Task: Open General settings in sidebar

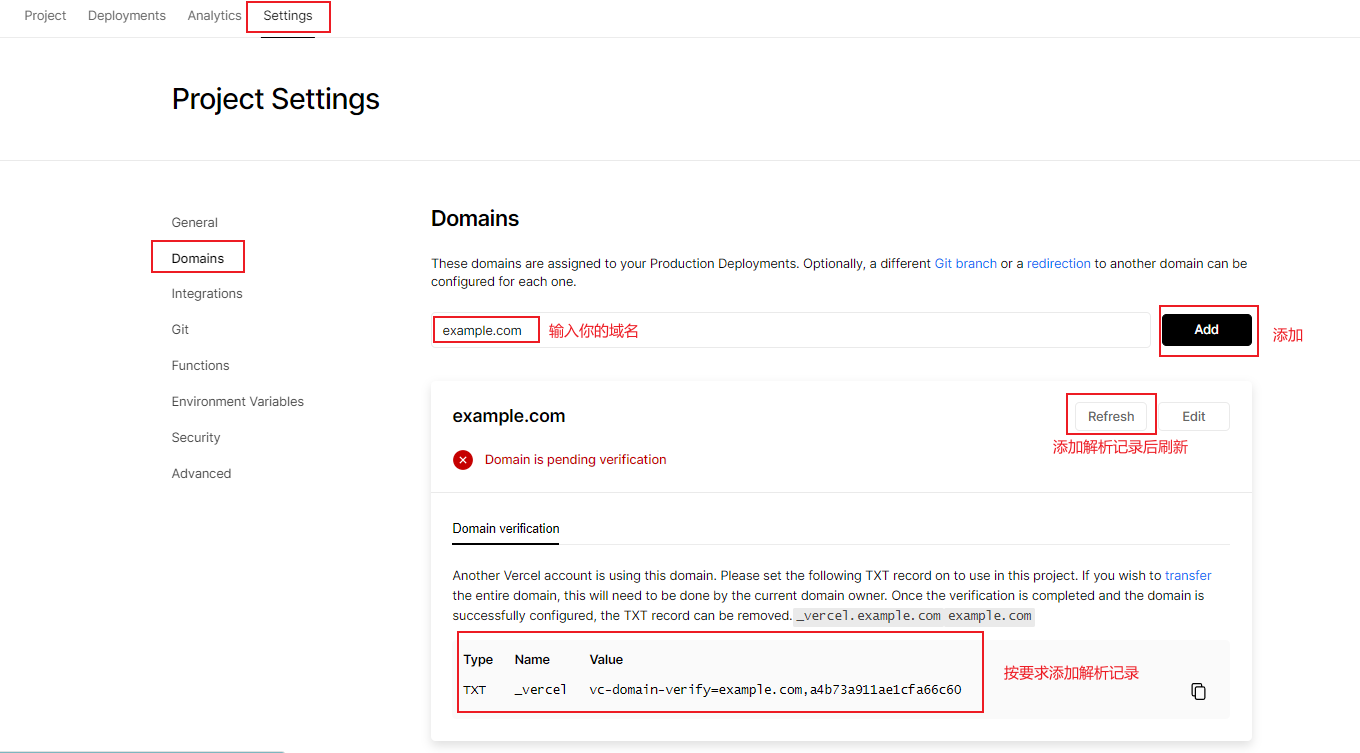Action: click(x=194, y=223)
